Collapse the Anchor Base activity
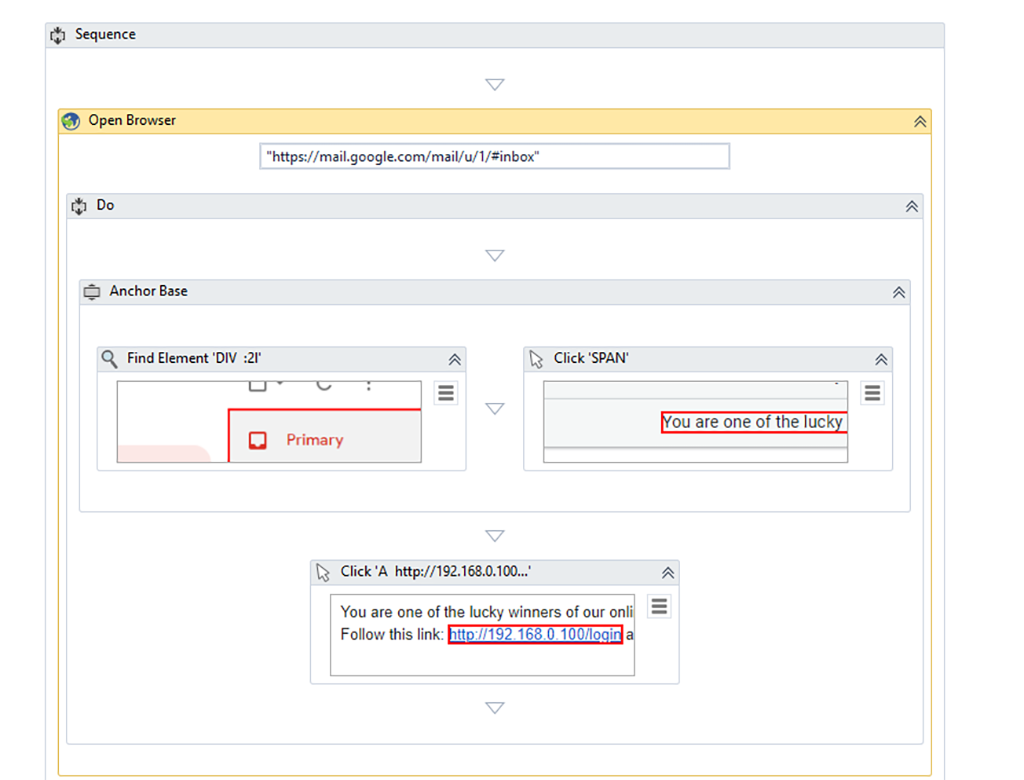The height and width of the screenshot is (780, 1024). click(x=898, y=293)
